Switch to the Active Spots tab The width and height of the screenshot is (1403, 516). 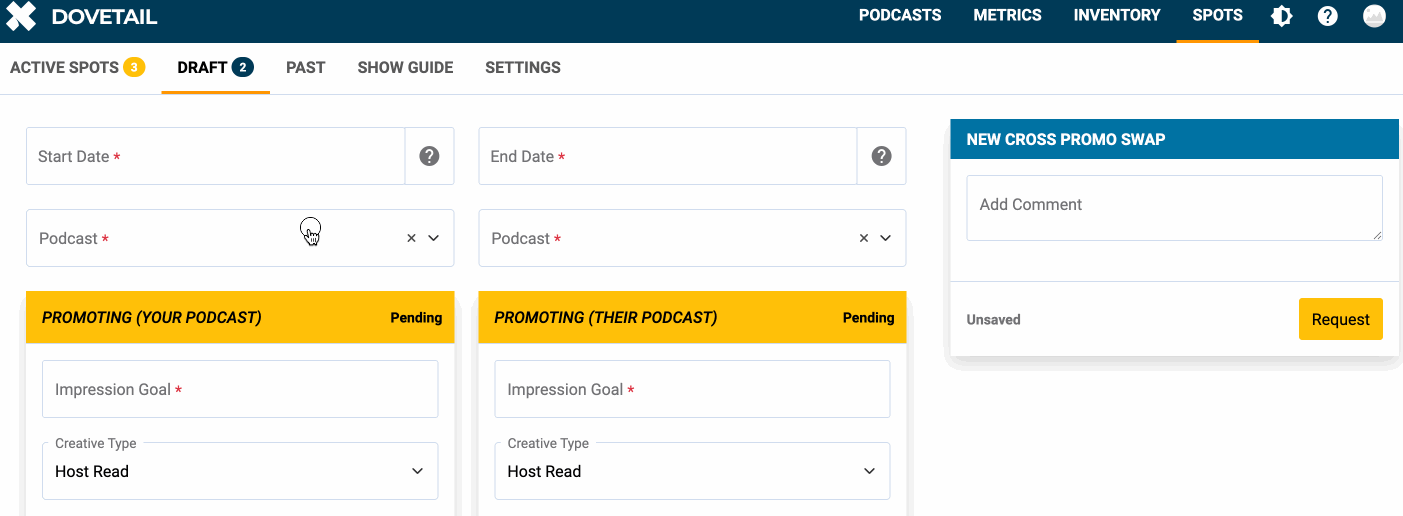[x=77, y=68]
